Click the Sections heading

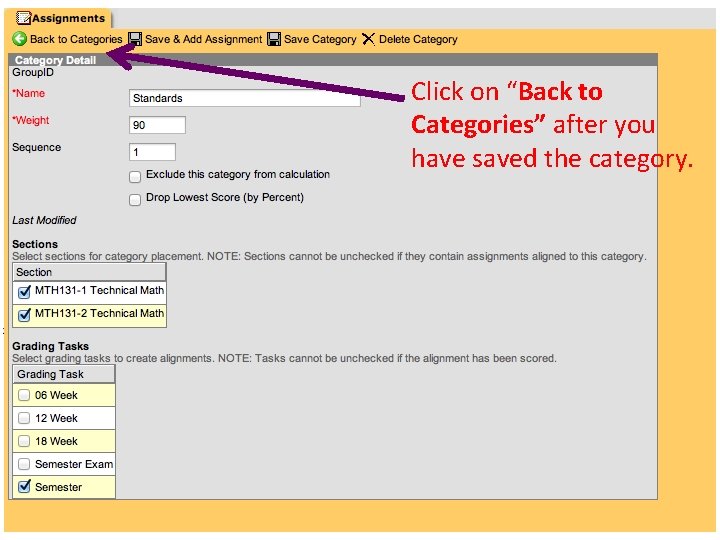click(x=35, y=244)
